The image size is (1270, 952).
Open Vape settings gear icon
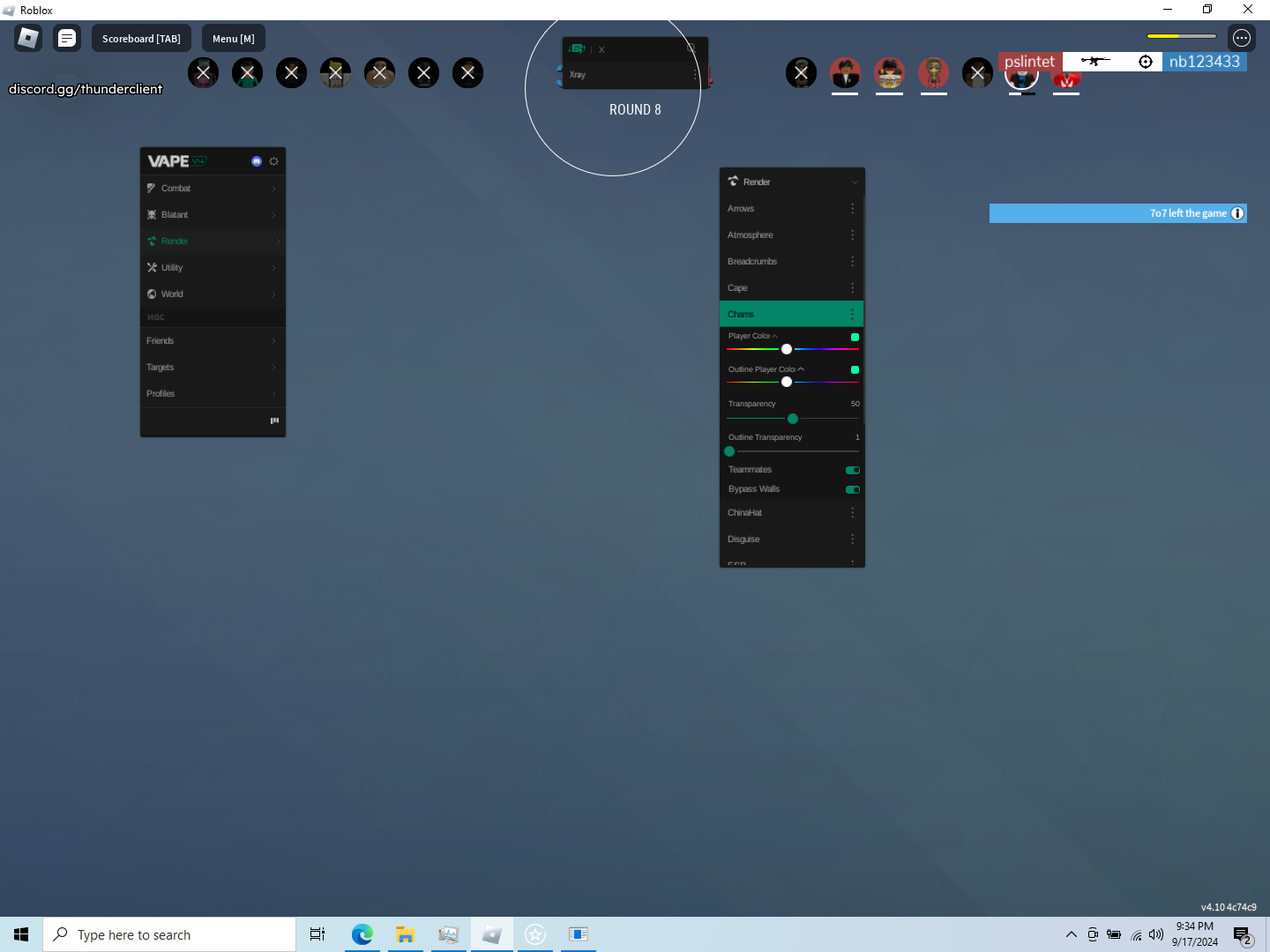click(273, 161)
